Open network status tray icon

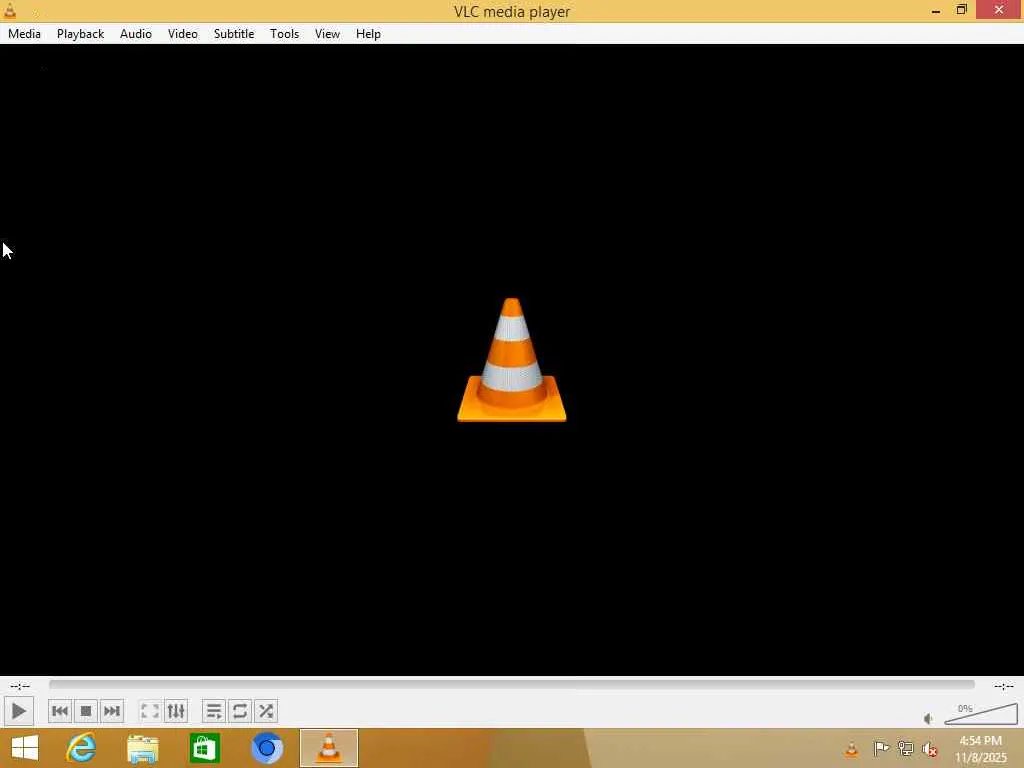pos(905,748)
